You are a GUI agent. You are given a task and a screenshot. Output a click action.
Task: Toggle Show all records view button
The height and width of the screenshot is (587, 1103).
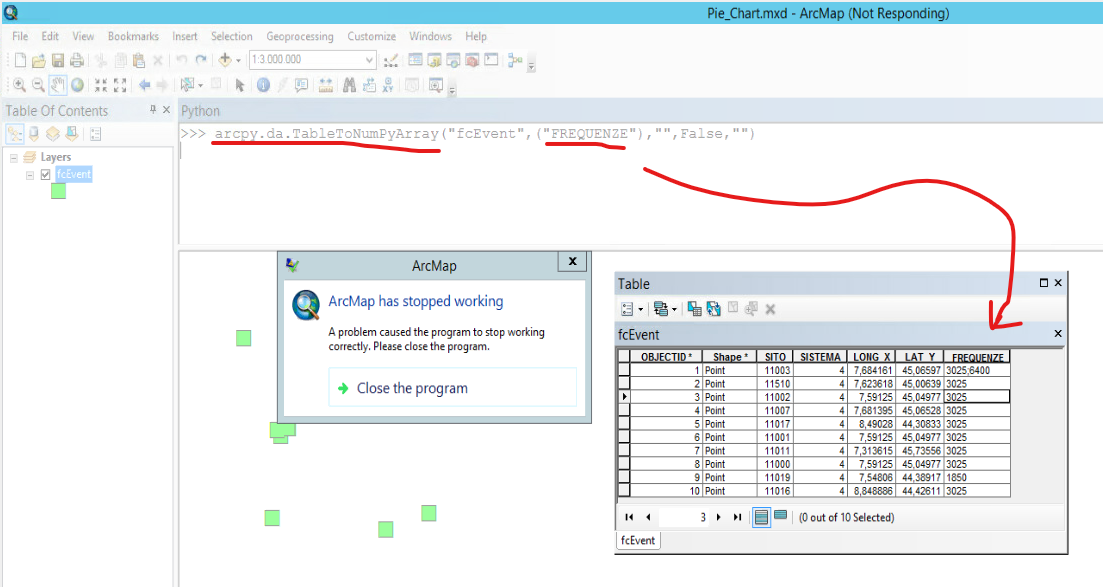pyautogui.click(x=761, y=517)
